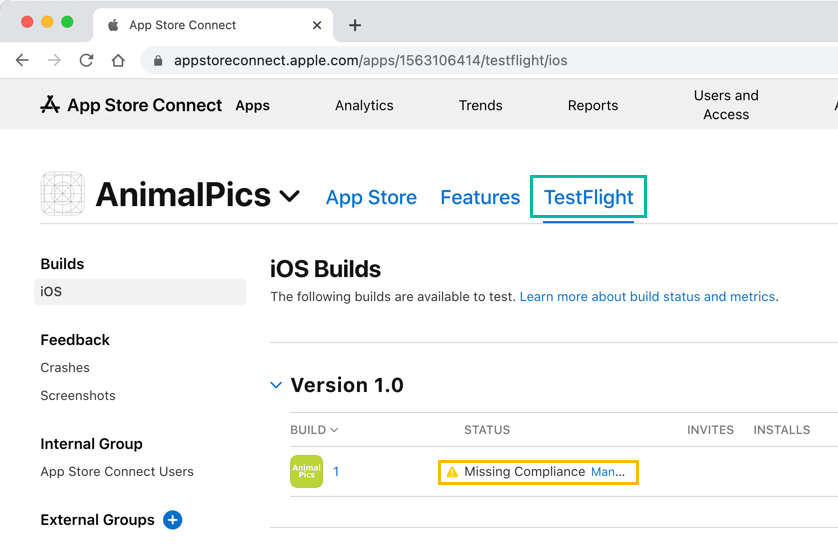Click the Internal Group heading

[91, 444]
